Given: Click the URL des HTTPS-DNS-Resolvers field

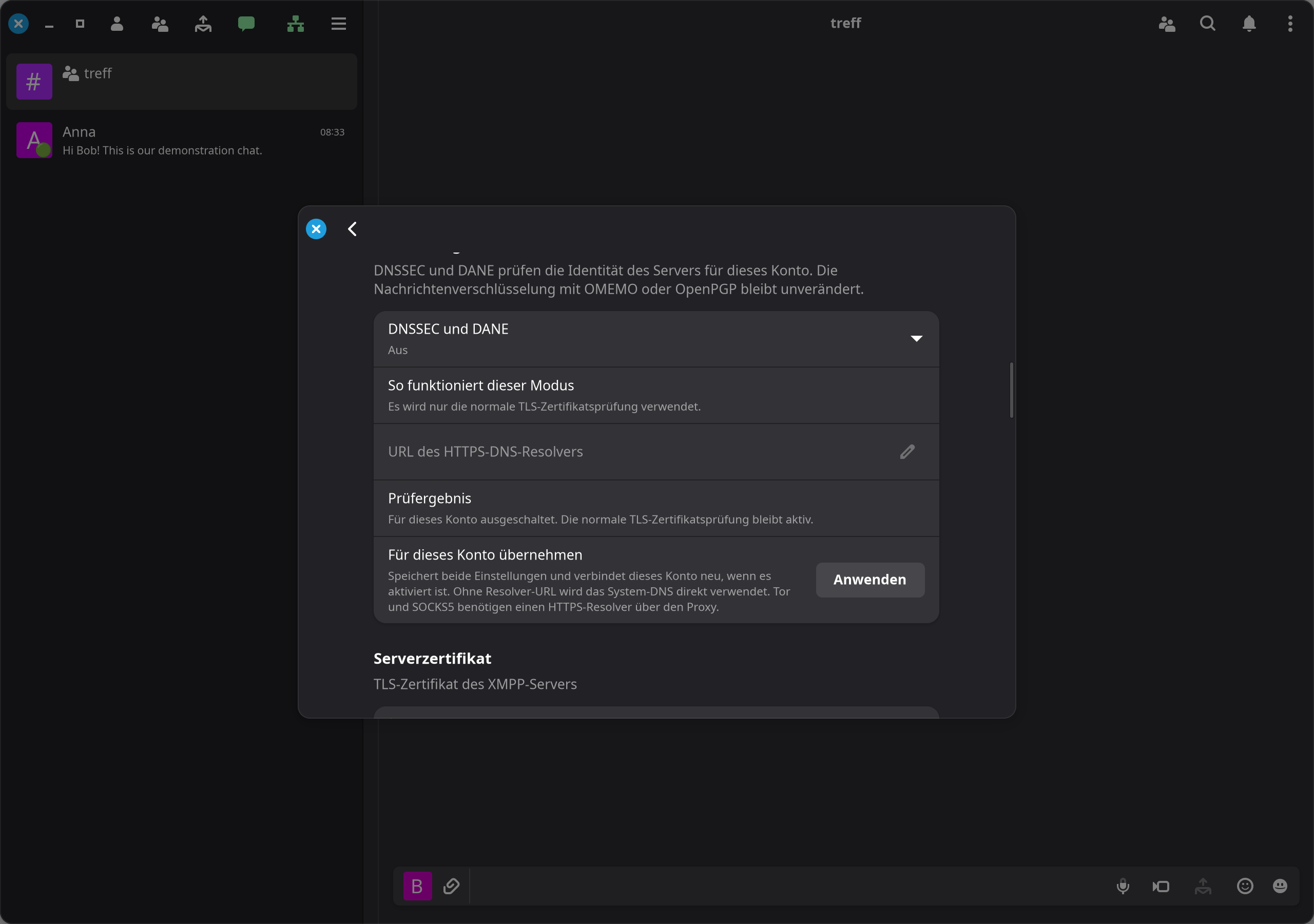Looking at the screenshot, I should pyautogui.click(x=656, y=452).
